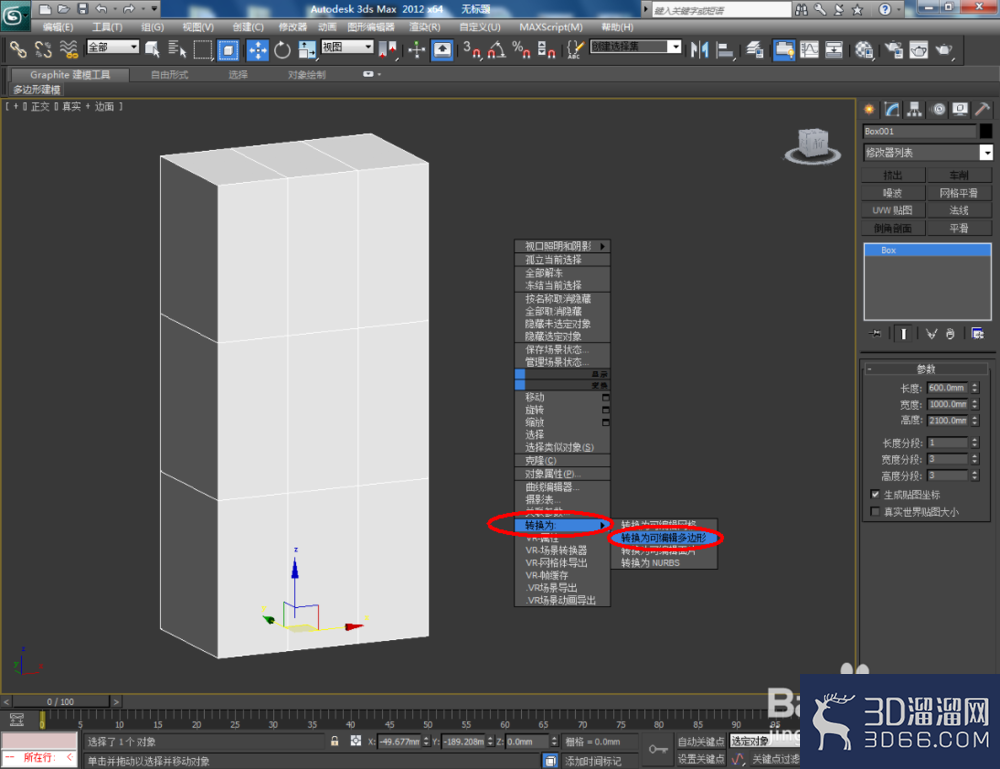Image resolution: width=1000 pixels, height=769 pixels.
Task: Open the application logo menu
Action: [x=14, y=15]
